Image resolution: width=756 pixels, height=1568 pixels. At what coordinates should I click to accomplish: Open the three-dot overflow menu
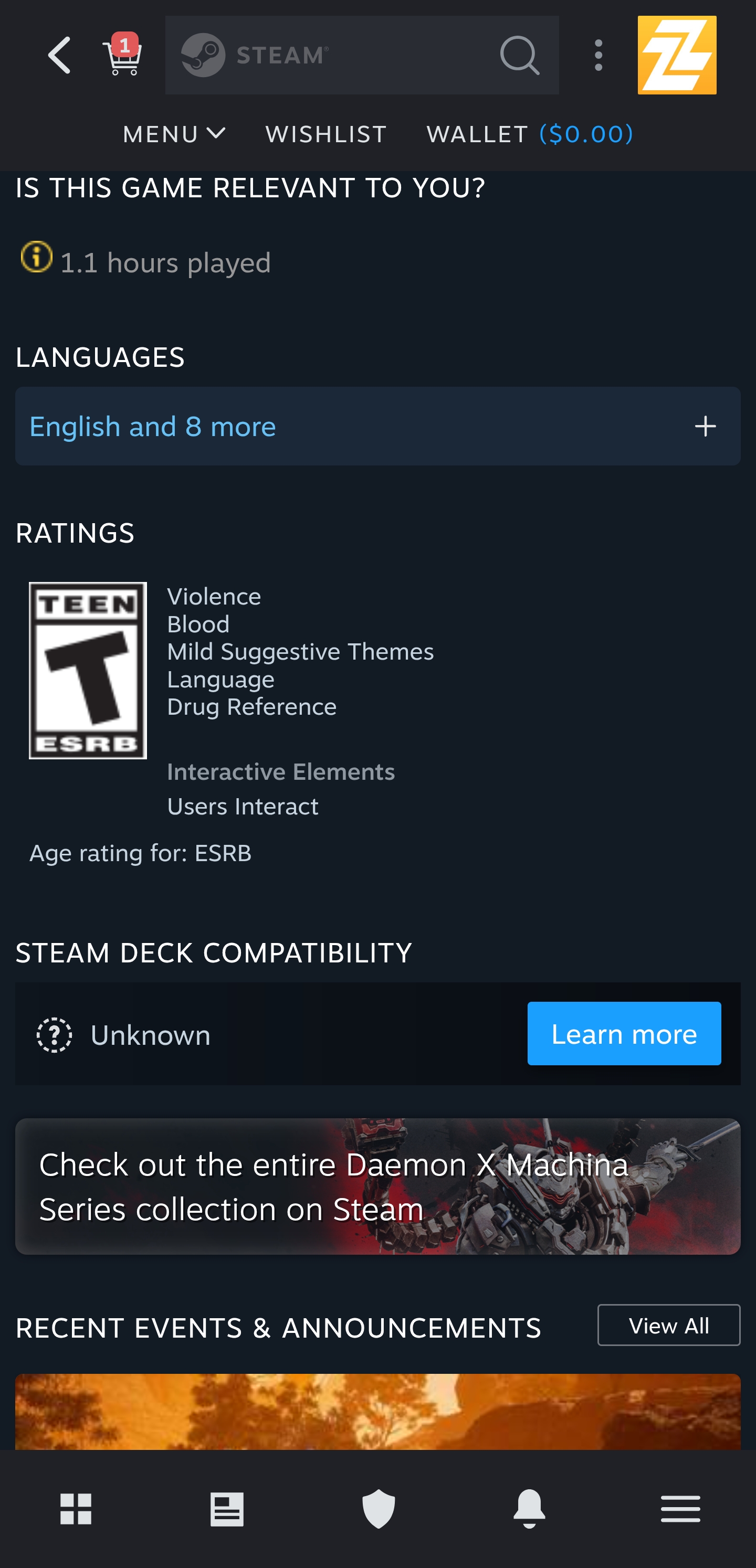click(x=598, y=56)
